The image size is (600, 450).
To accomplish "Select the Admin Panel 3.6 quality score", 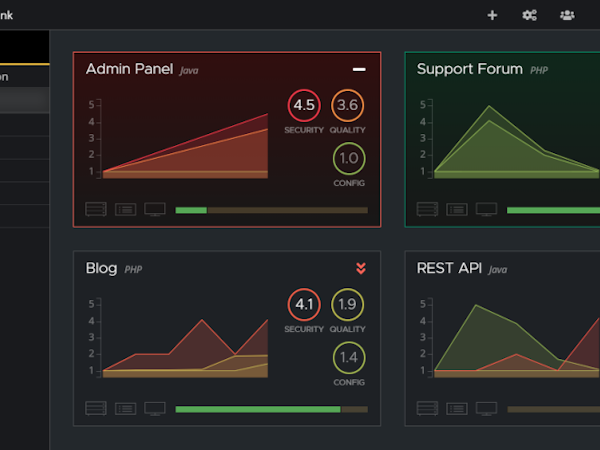I will (x=347, y=105).
